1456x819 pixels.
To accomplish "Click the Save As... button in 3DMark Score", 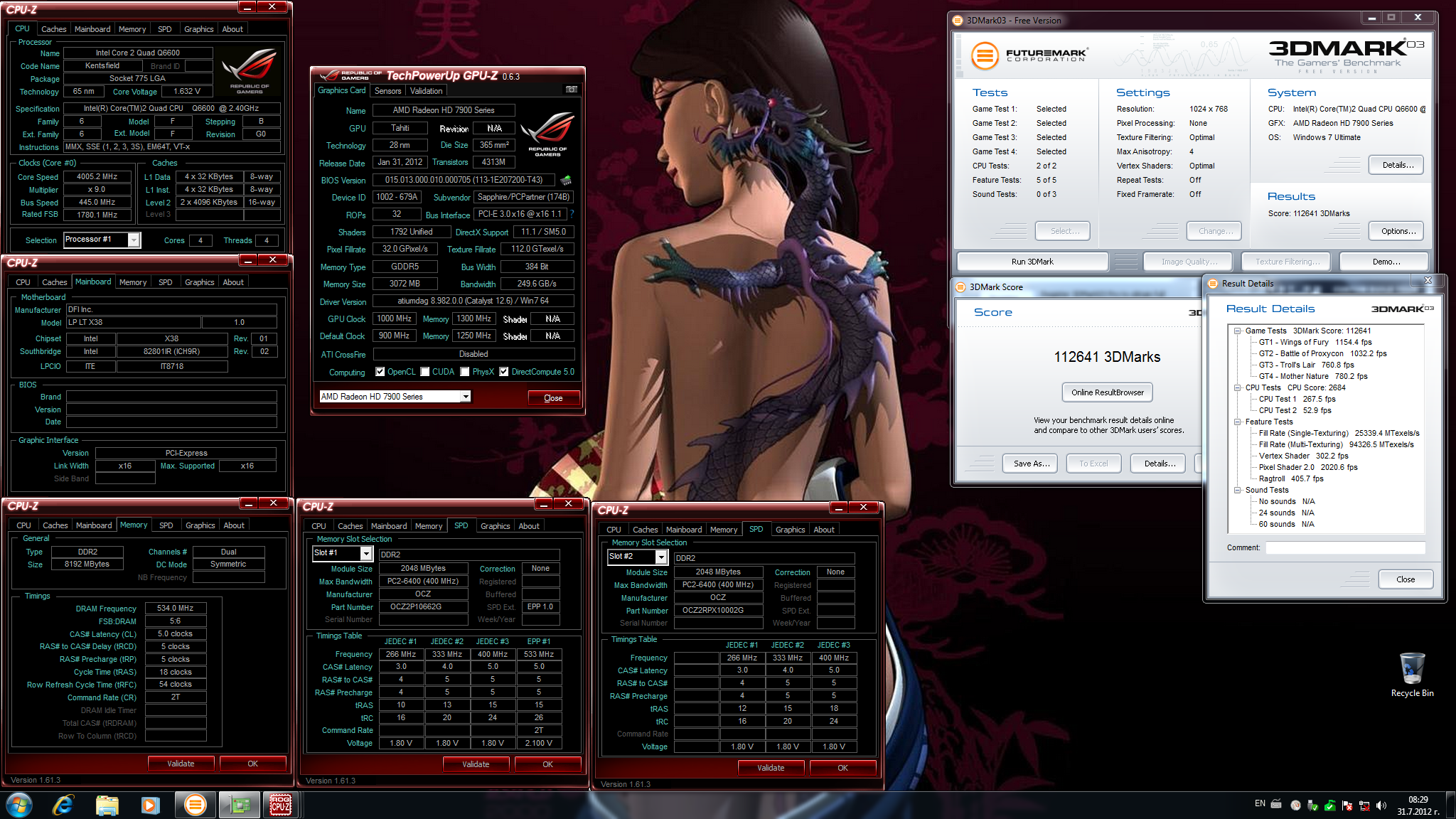I will 1031,464.
